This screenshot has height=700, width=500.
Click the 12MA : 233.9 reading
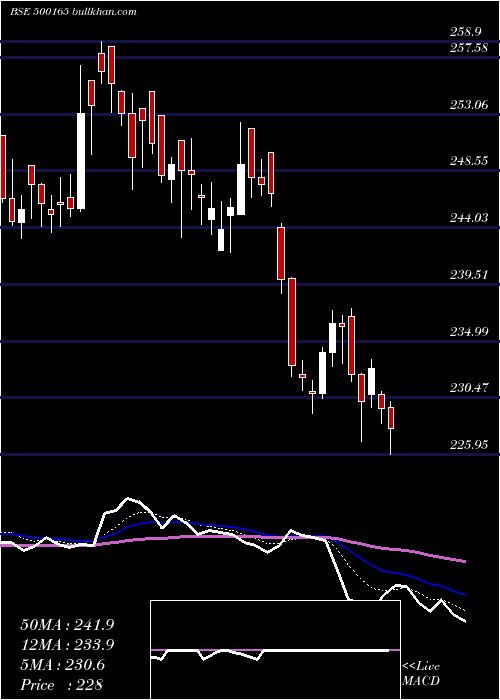(x=67, y=645)
